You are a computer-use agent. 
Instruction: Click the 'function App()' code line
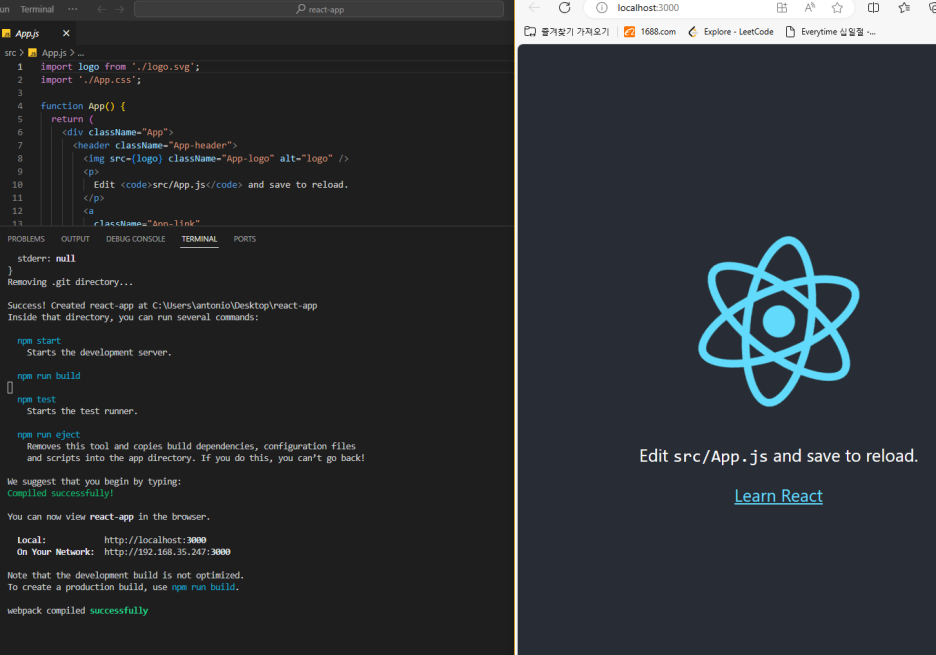pos(83,106)
